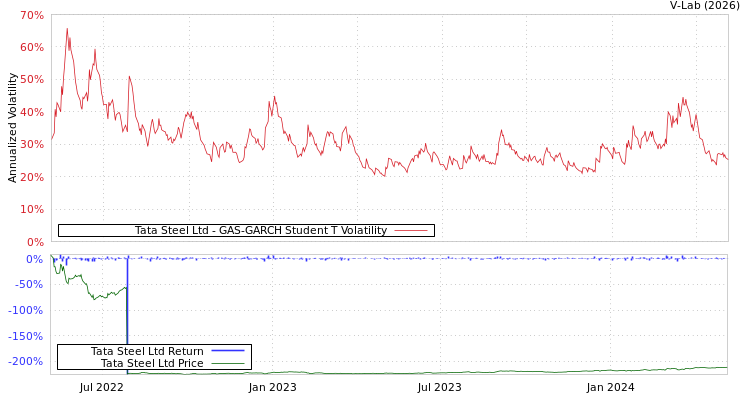
Task: Select the Tata Steel Ltd Return legend entry
Action: (x=147, y=351)
